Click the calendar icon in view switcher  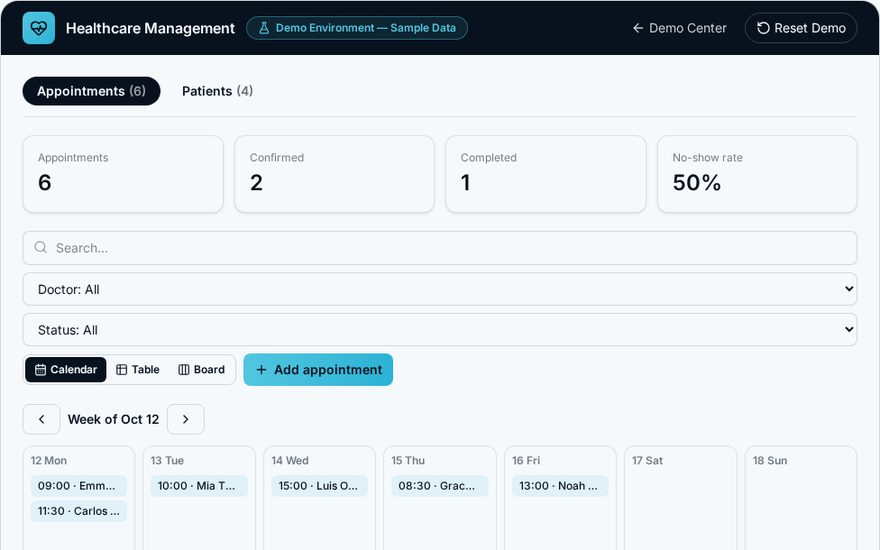point(40,370)
